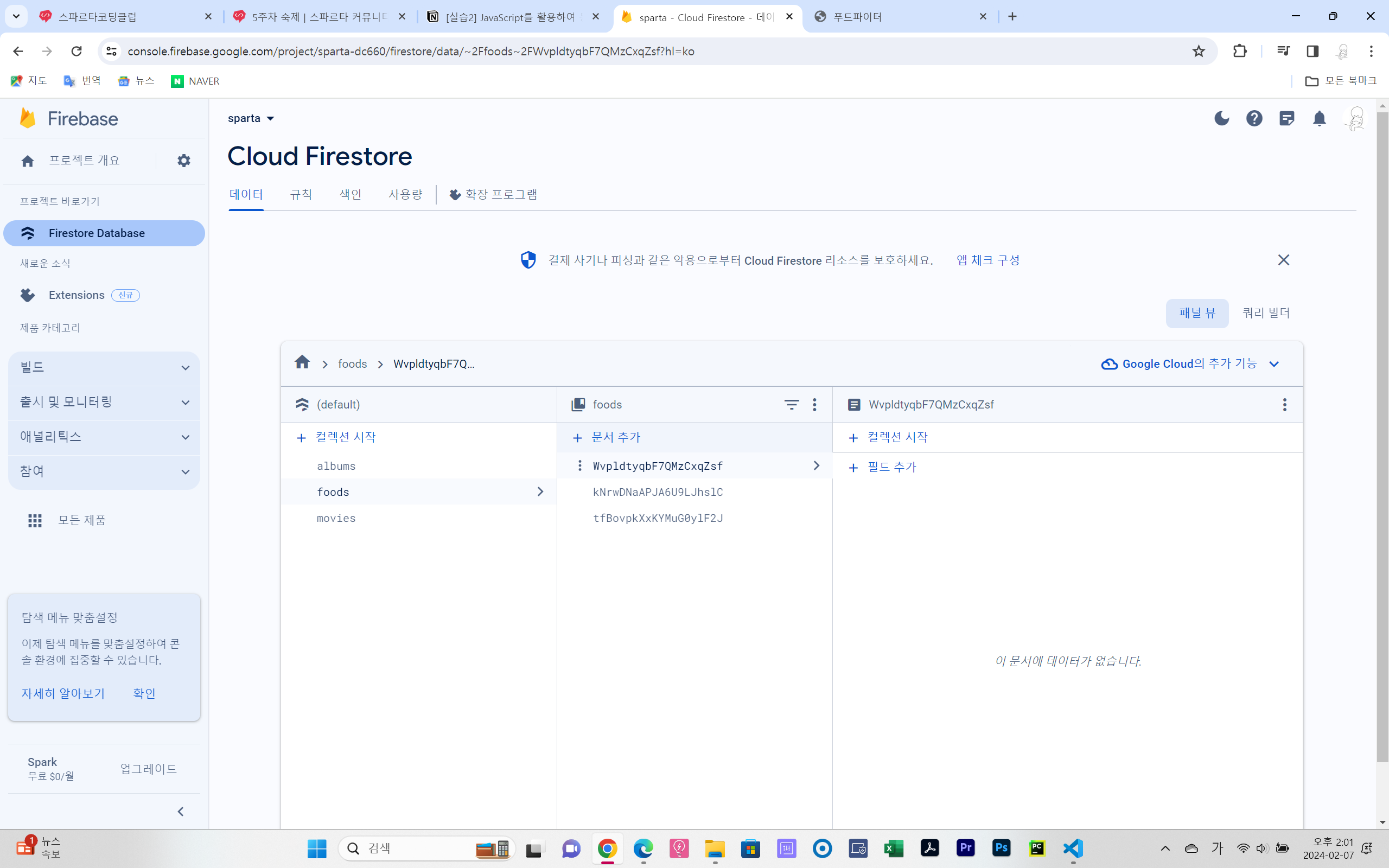
Task: Select the 패널 뷰 view toggle
Action: click(1197, 314)
